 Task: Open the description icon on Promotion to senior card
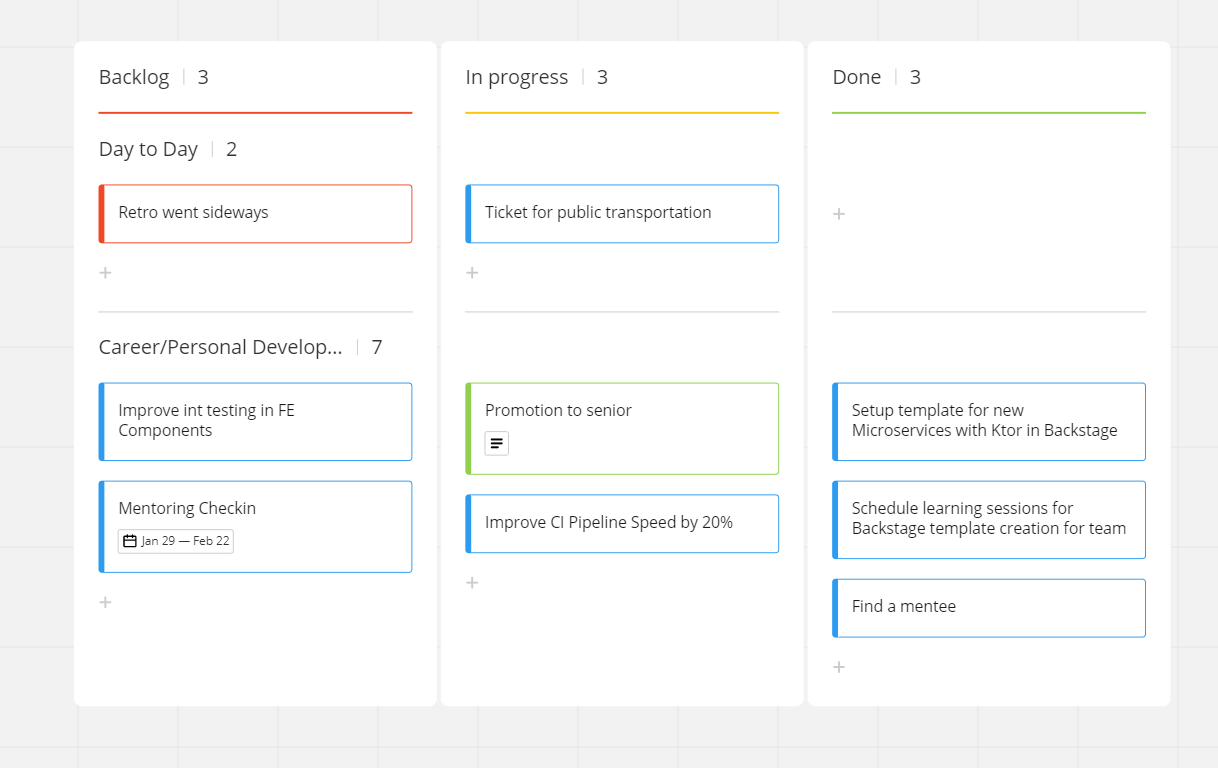point(496,442)
